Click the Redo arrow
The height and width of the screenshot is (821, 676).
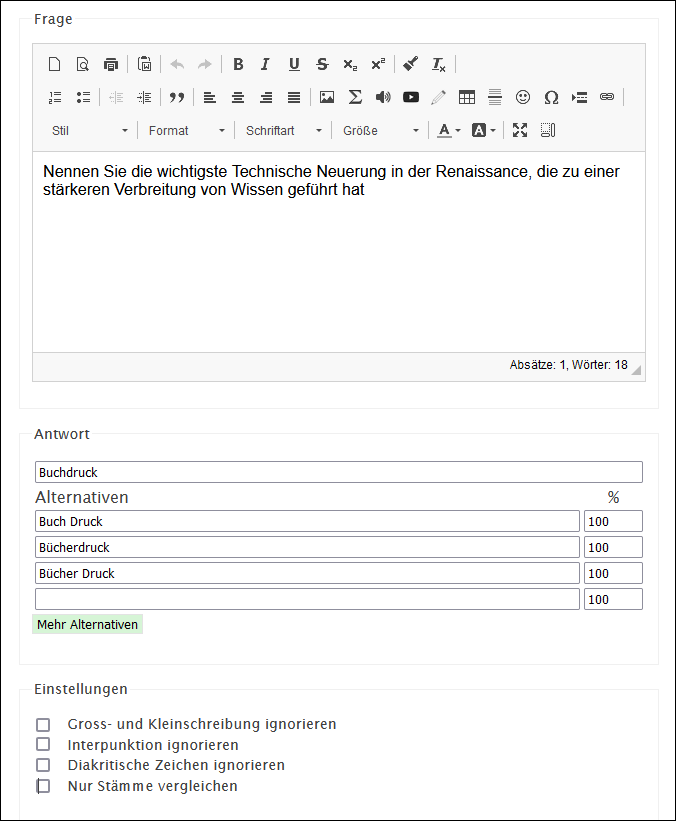(x=205, y=64)
